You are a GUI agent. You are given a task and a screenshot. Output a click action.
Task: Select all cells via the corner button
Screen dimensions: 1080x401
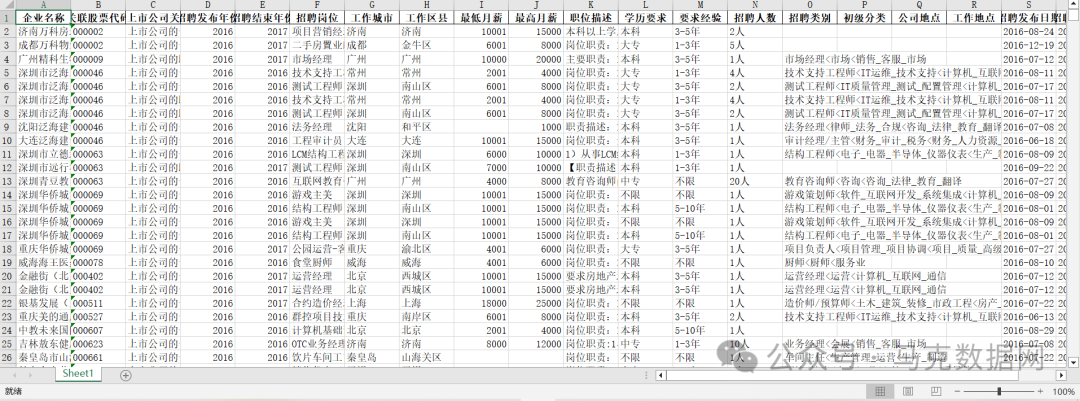point(7,5)
